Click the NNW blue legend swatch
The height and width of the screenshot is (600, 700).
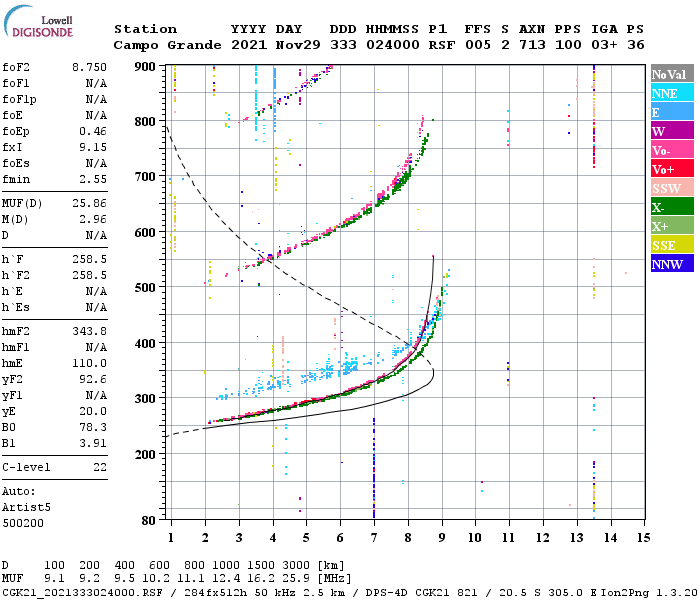coord(672,263)
